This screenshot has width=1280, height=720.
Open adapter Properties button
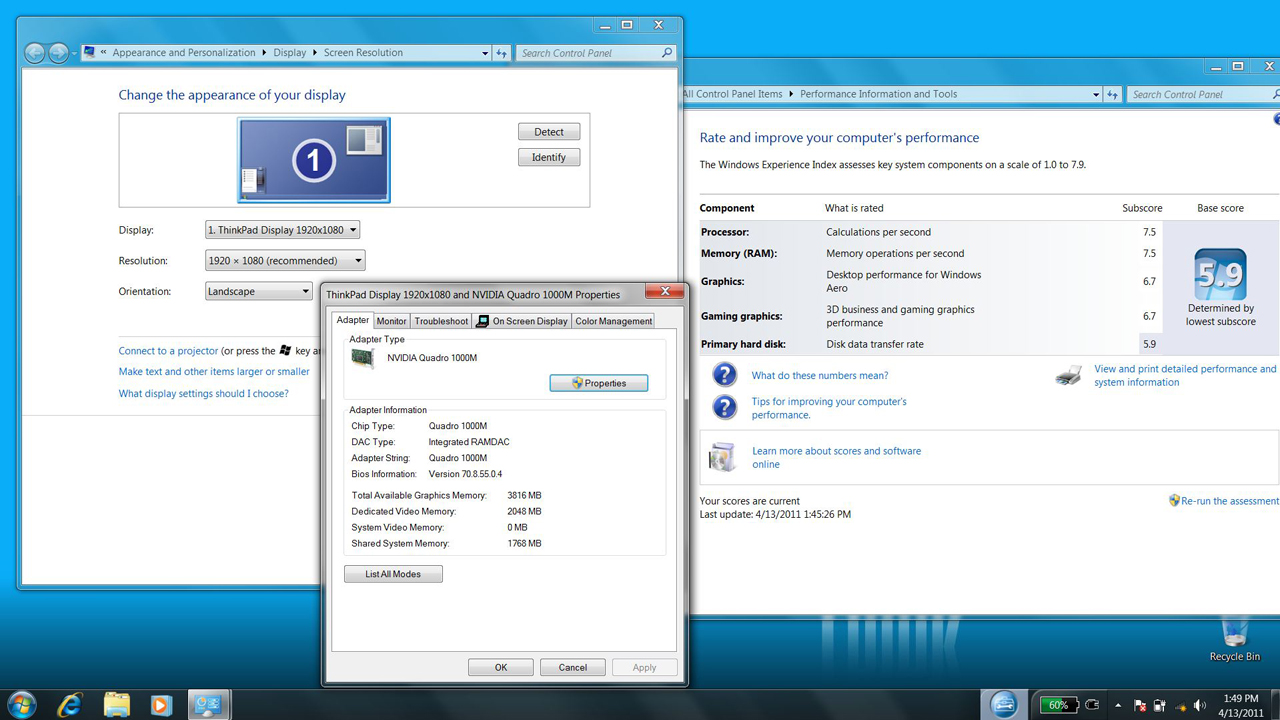(x=599, y=383)
